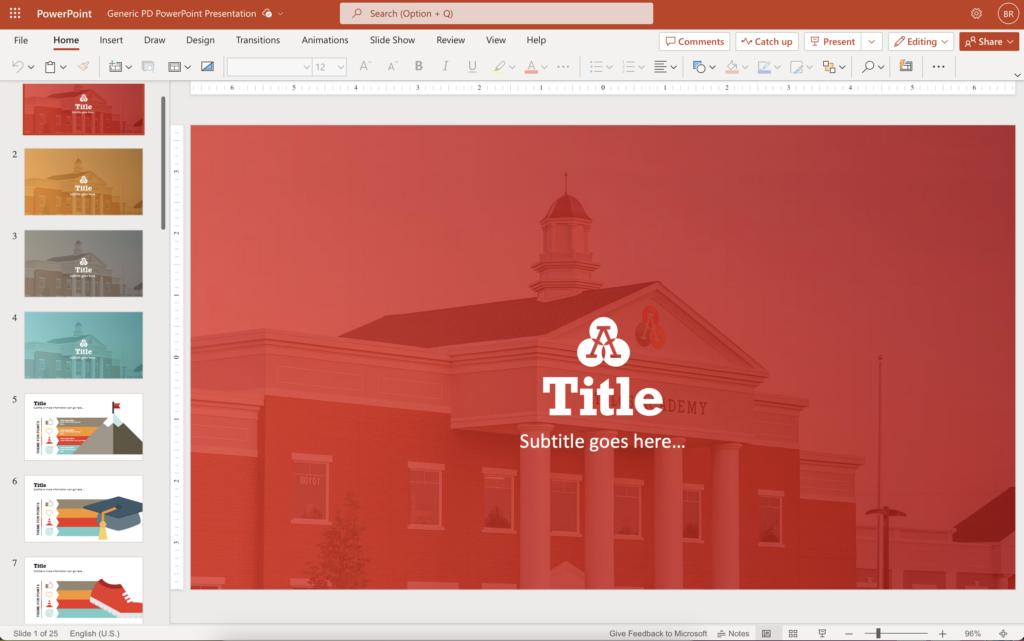Open the document title dropdown chevron
The height and width of the screenshot is (641, 1024).
pos(281,14)
